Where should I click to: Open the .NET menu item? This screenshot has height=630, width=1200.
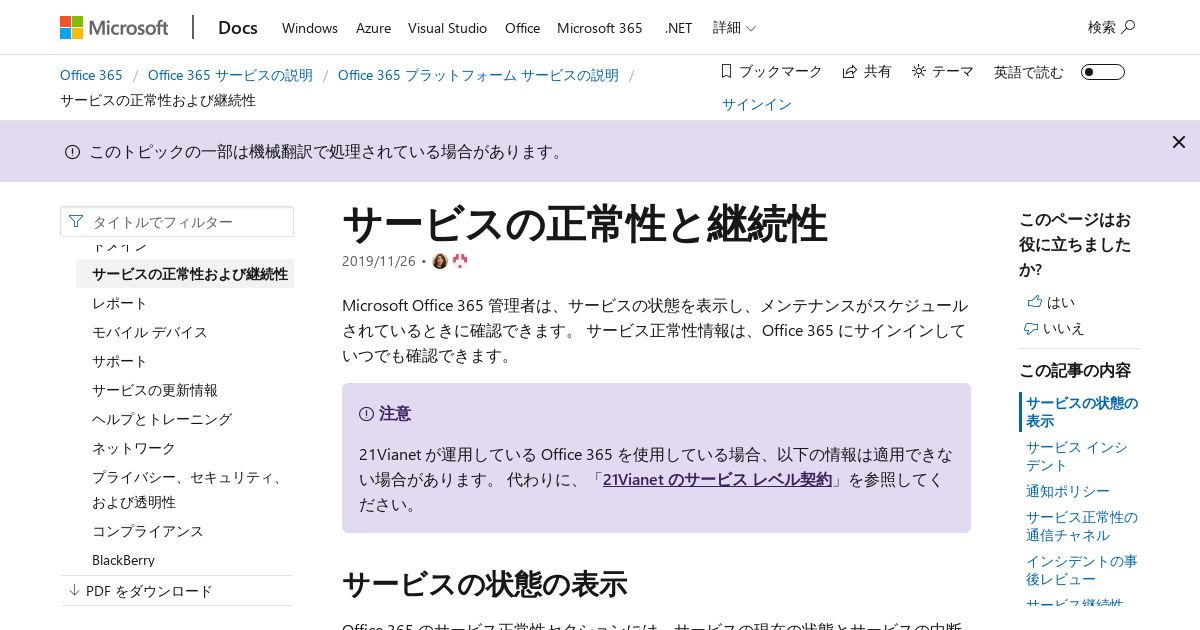[x=678, y=28]
